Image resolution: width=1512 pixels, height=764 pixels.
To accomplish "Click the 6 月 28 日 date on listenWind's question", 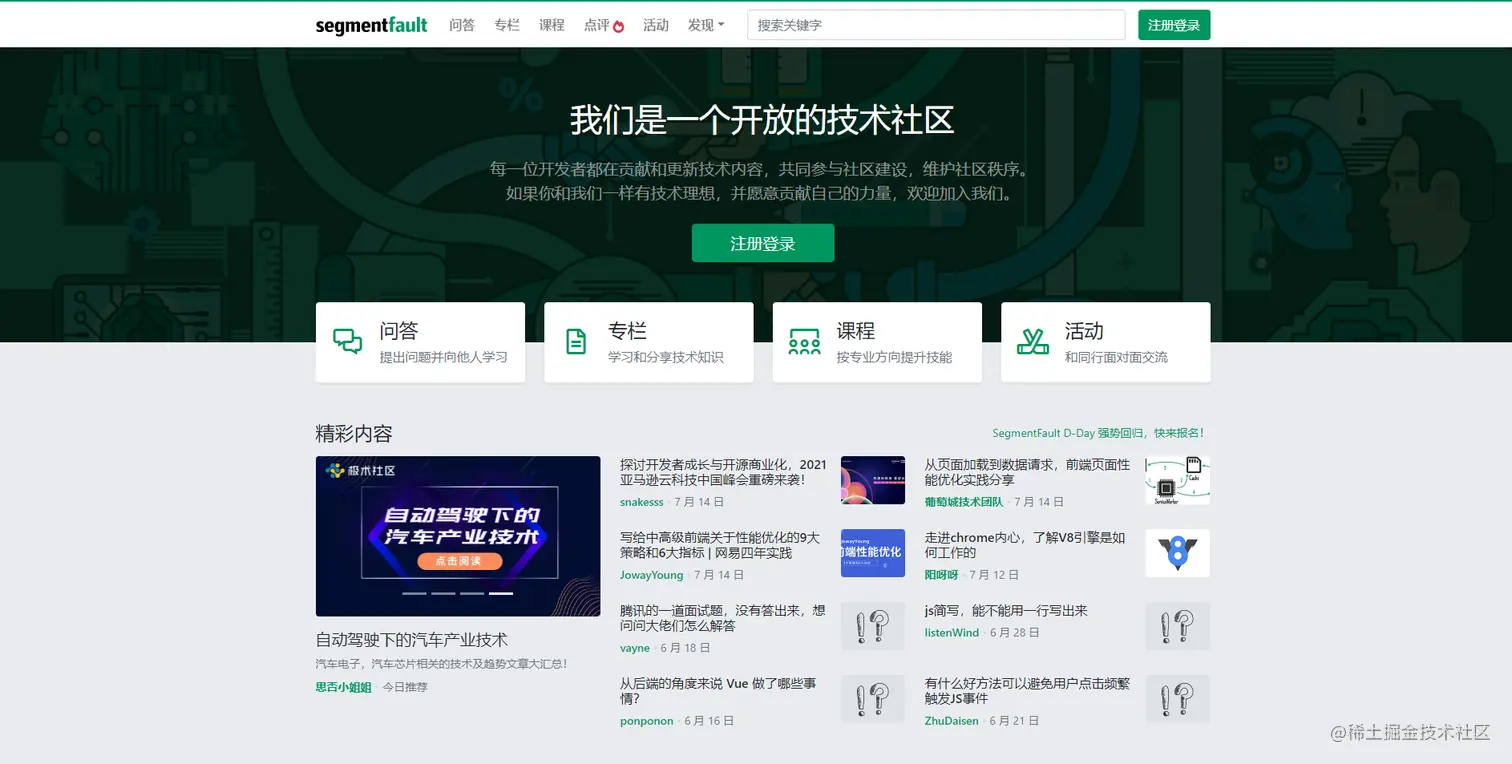I will (1015, 633).
